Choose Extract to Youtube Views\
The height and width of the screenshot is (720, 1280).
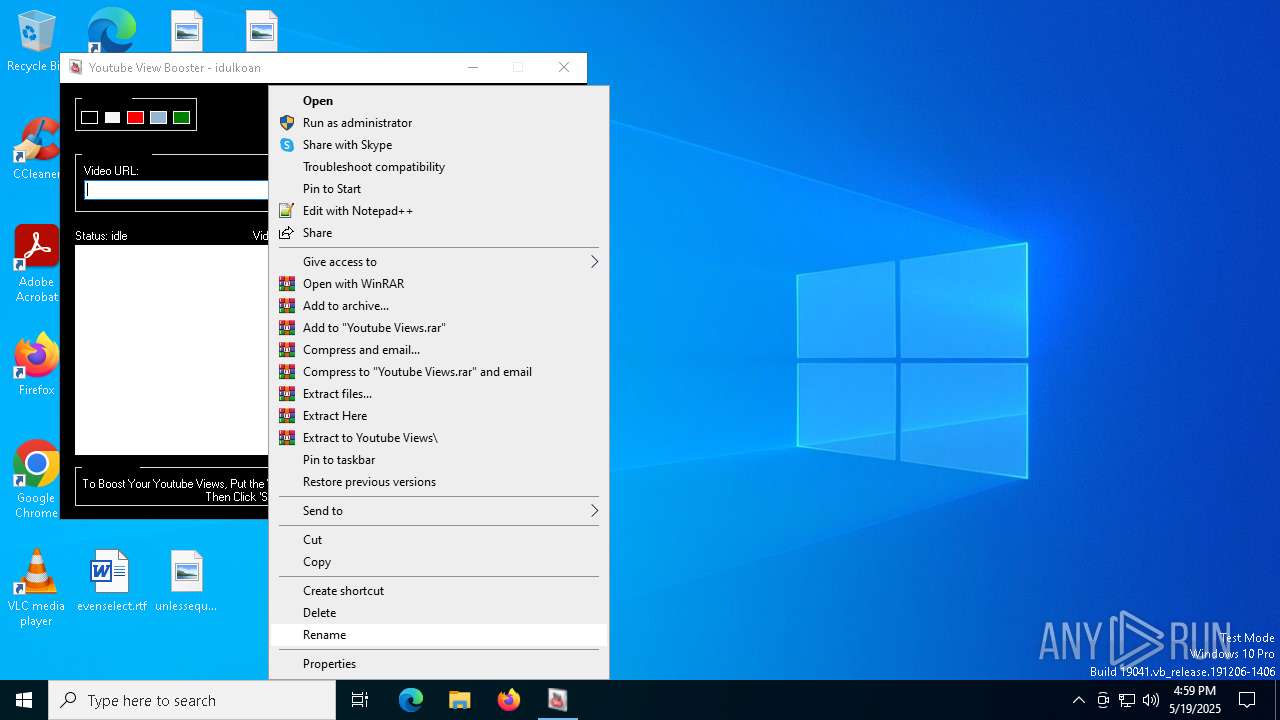[x=439, y=438]
